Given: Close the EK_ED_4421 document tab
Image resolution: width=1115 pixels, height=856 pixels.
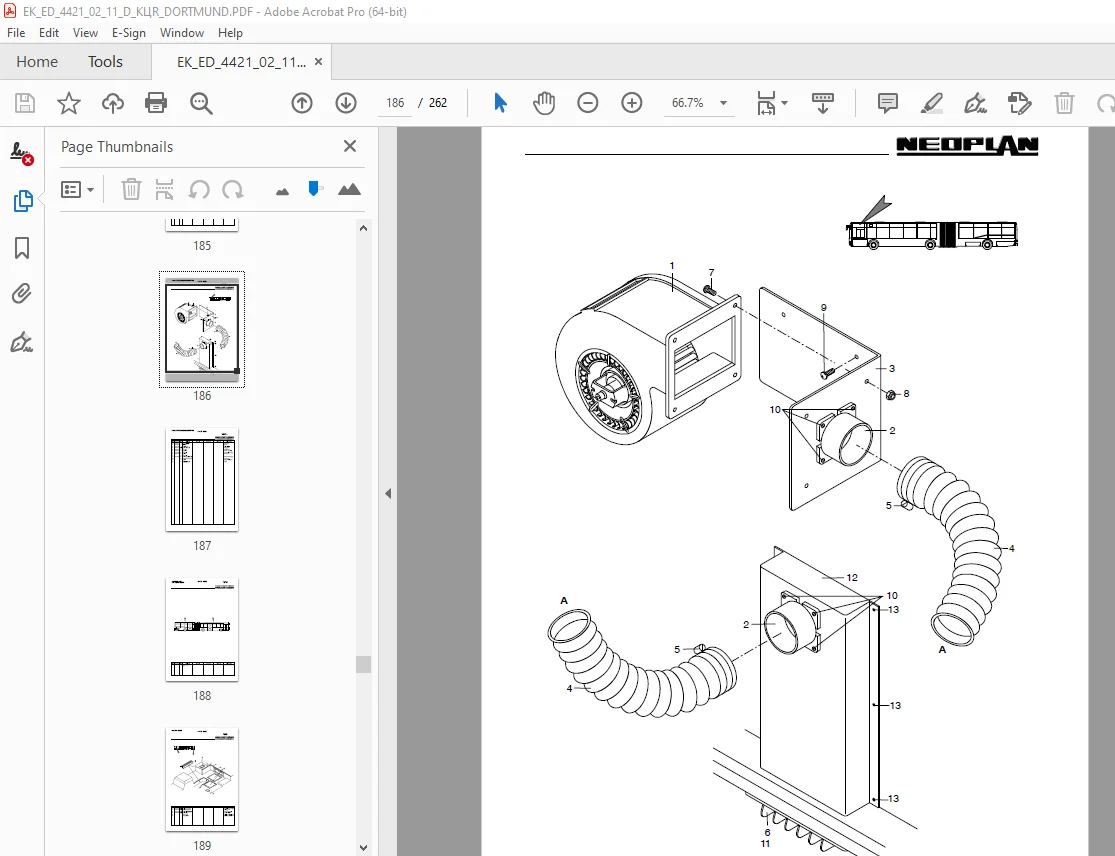Looking at the screenshot, I should coord(319,62).
